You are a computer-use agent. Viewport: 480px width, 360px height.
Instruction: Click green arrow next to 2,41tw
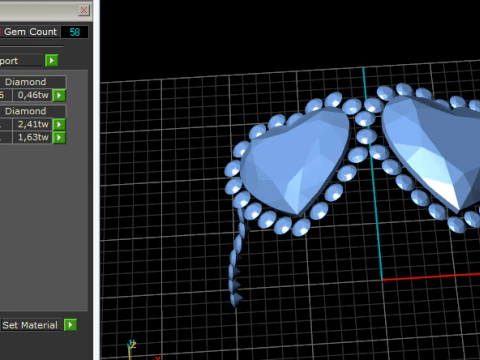(x=59, y=124)
